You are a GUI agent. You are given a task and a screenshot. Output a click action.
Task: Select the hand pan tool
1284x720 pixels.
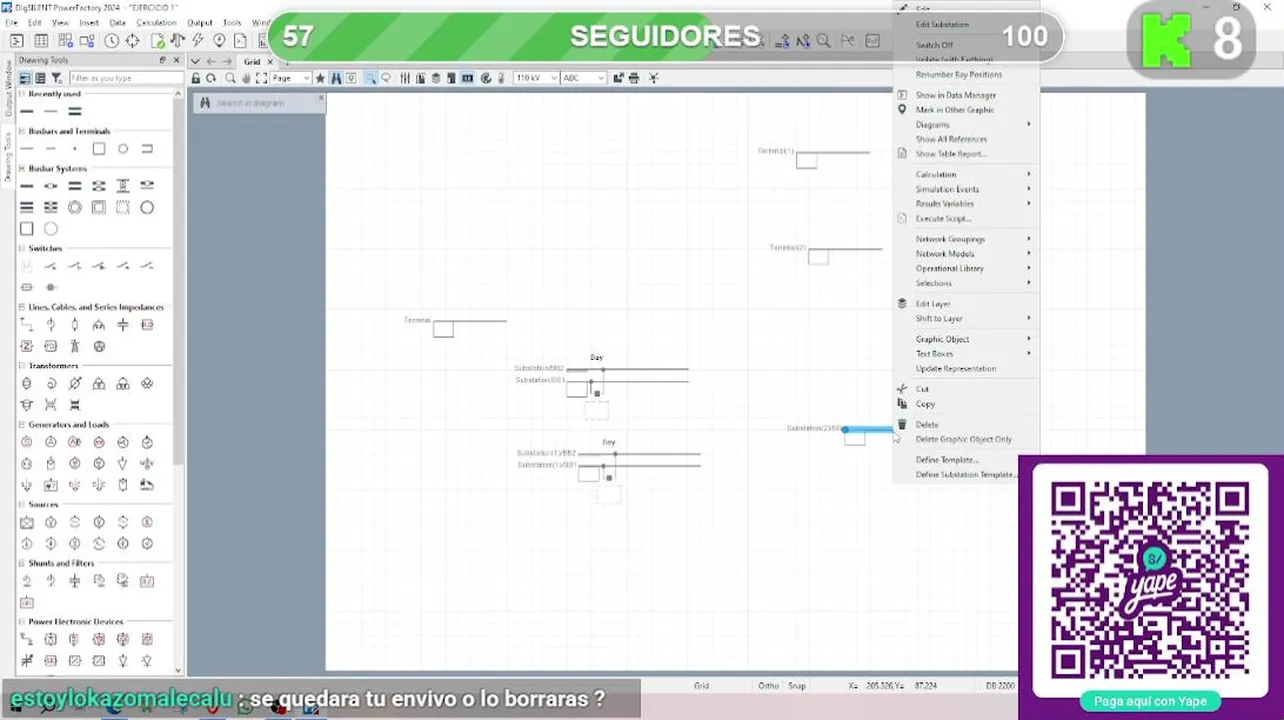245,78
